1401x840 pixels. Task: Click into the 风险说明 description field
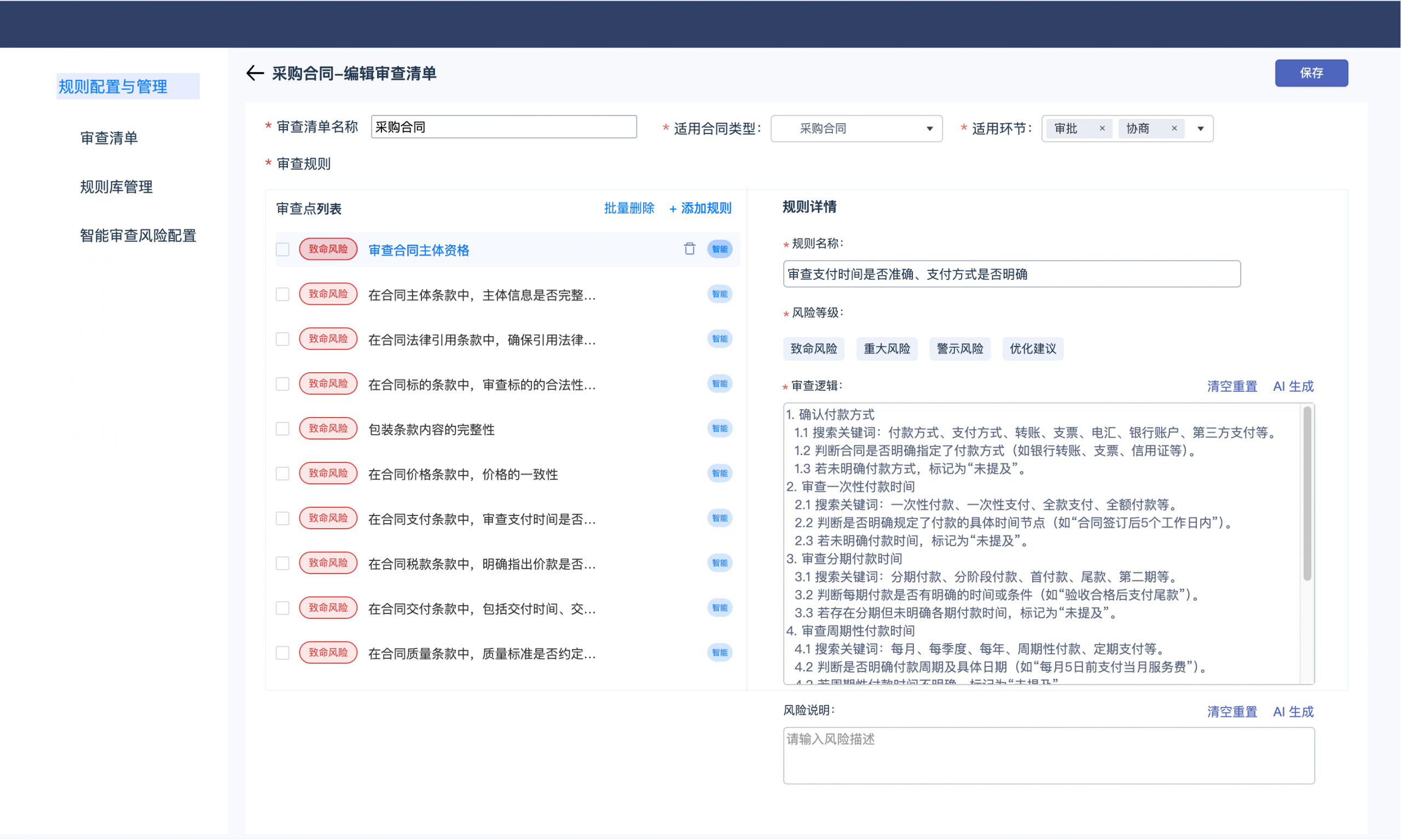[1048, 755]
